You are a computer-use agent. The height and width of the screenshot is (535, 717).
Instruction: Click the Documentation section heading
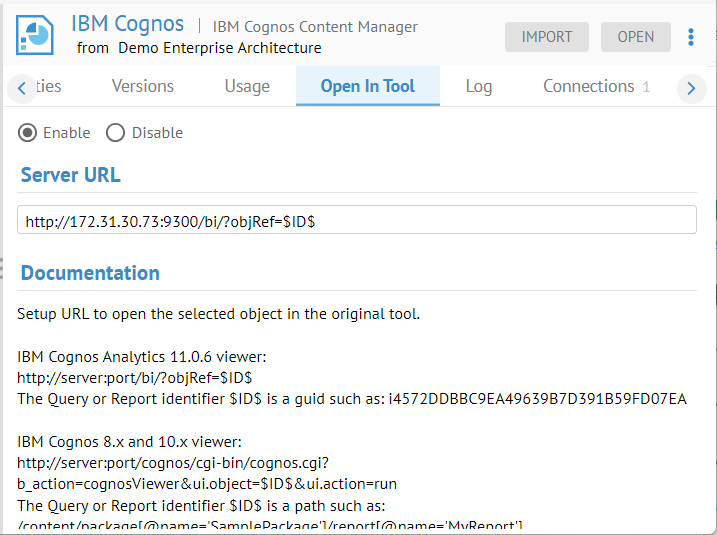click(x=90, y=273)
